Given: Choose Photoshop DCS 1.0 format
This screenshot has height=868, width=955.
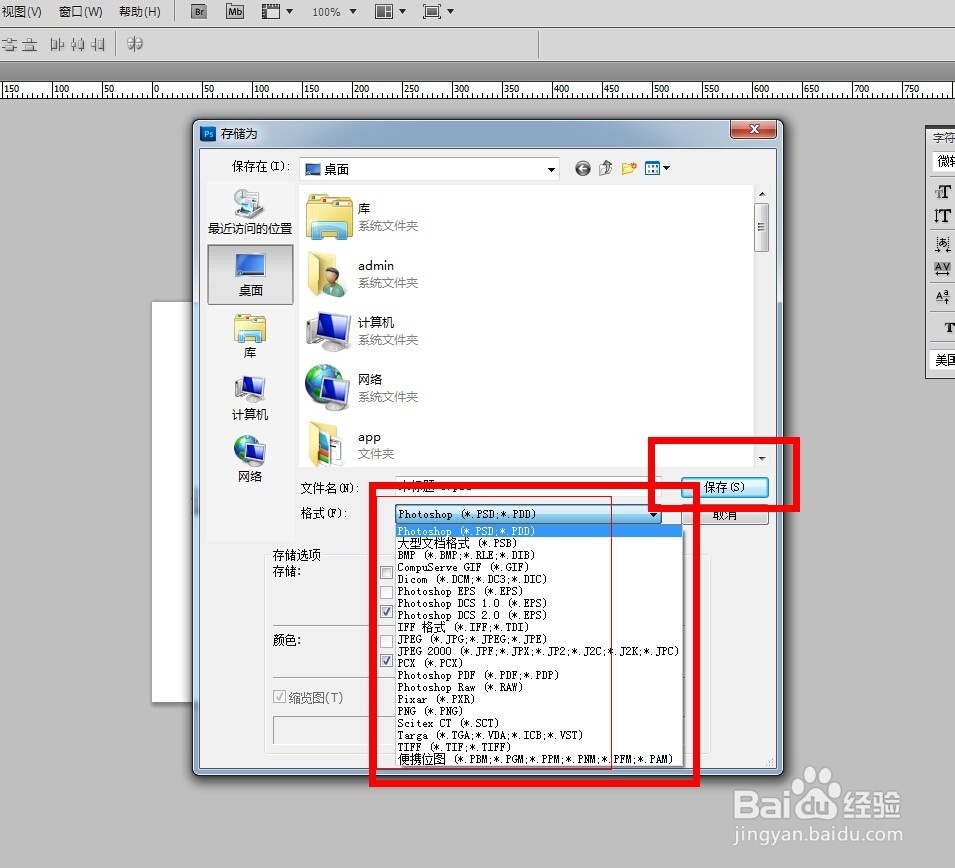Looking at the screenshot, I should pos(538,603).
